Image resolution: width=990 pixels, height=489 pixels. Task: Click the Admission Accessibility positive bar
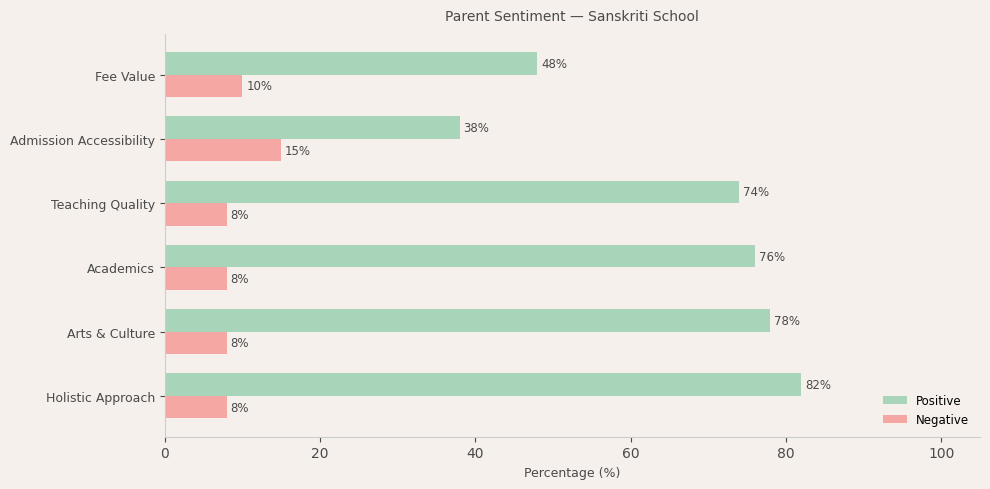[x=312, y=128]
